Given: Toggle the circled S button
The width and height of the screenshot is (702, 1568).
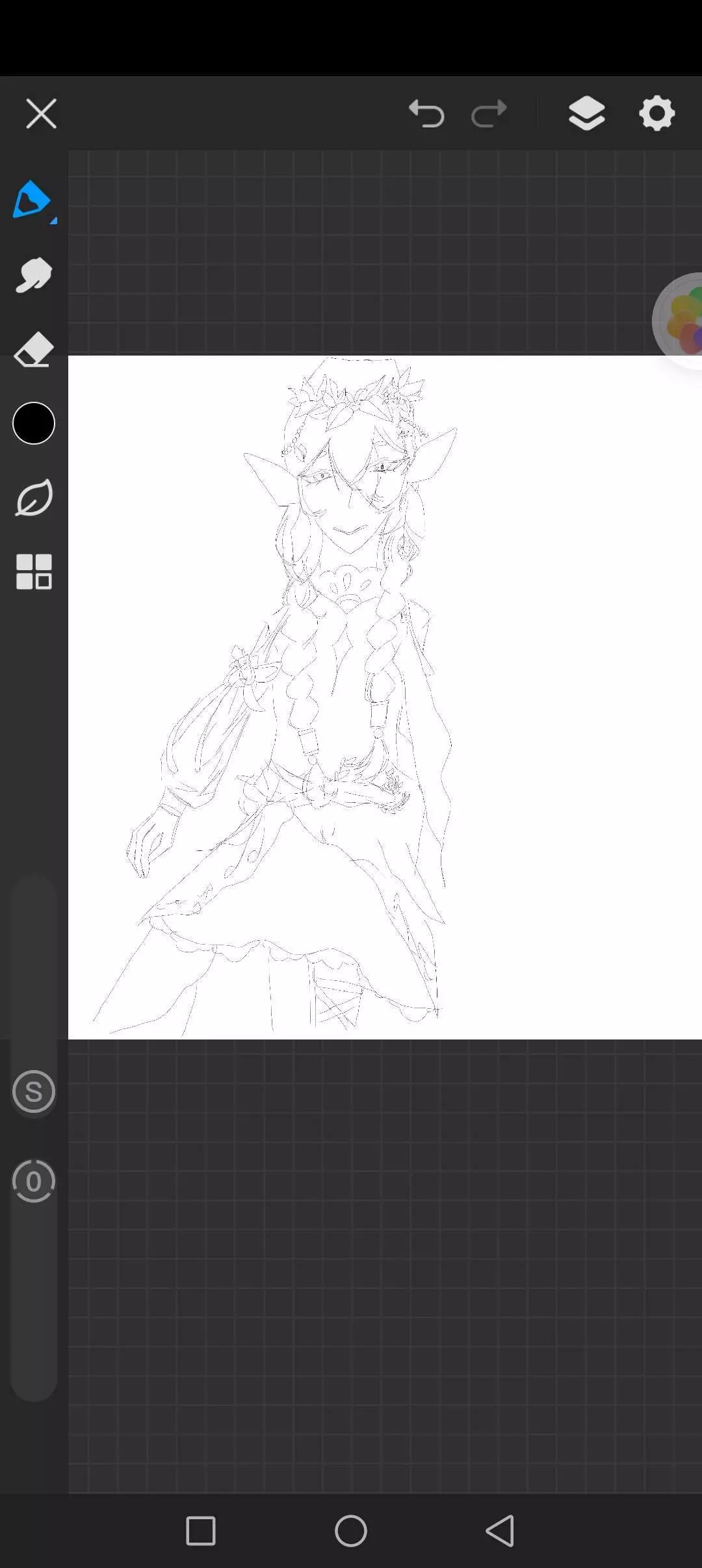Looking at the screenshot, I should click(x=34, y=1091).
